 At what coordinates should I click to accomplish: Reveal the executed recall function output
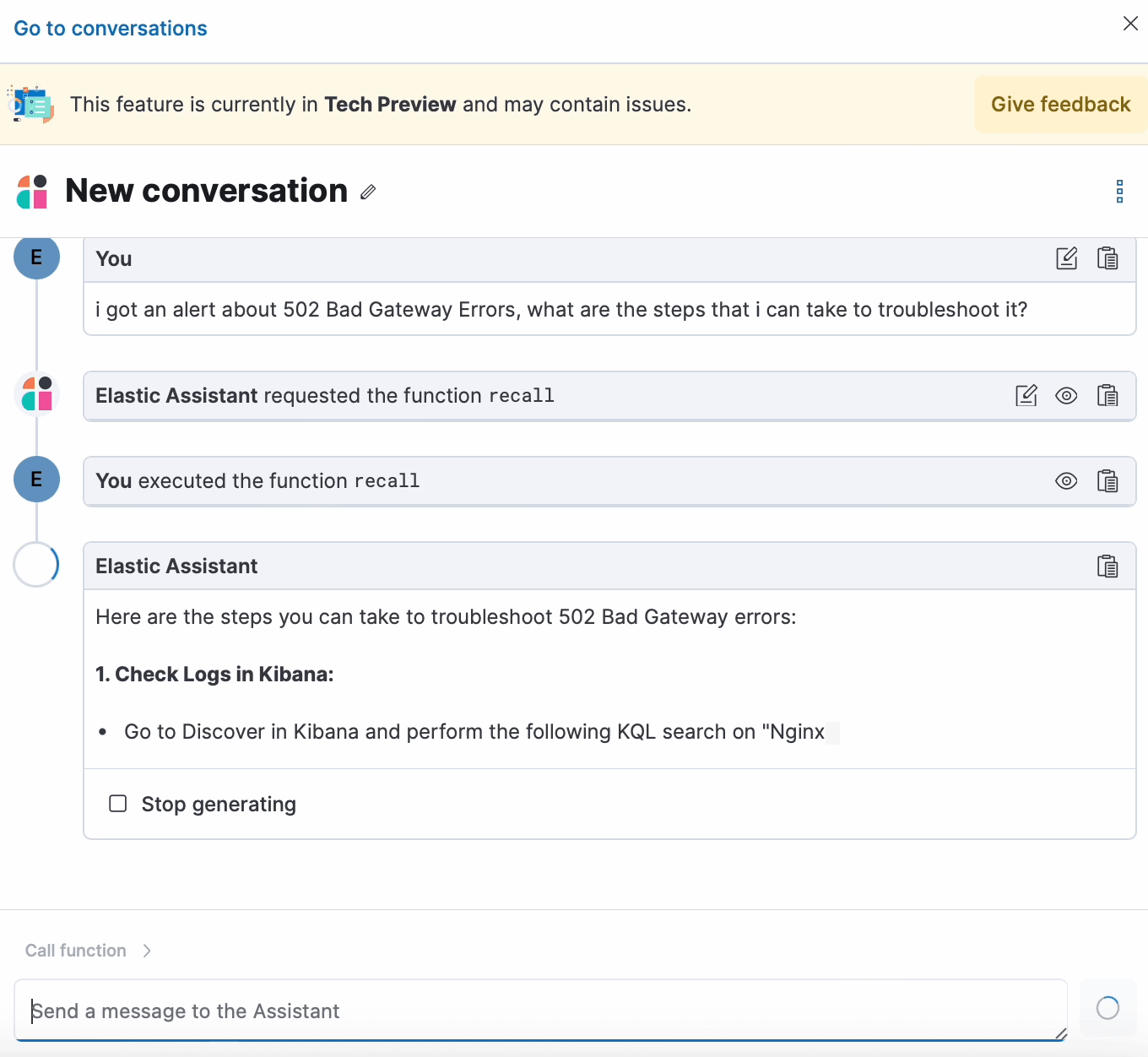pos(1066,481)
